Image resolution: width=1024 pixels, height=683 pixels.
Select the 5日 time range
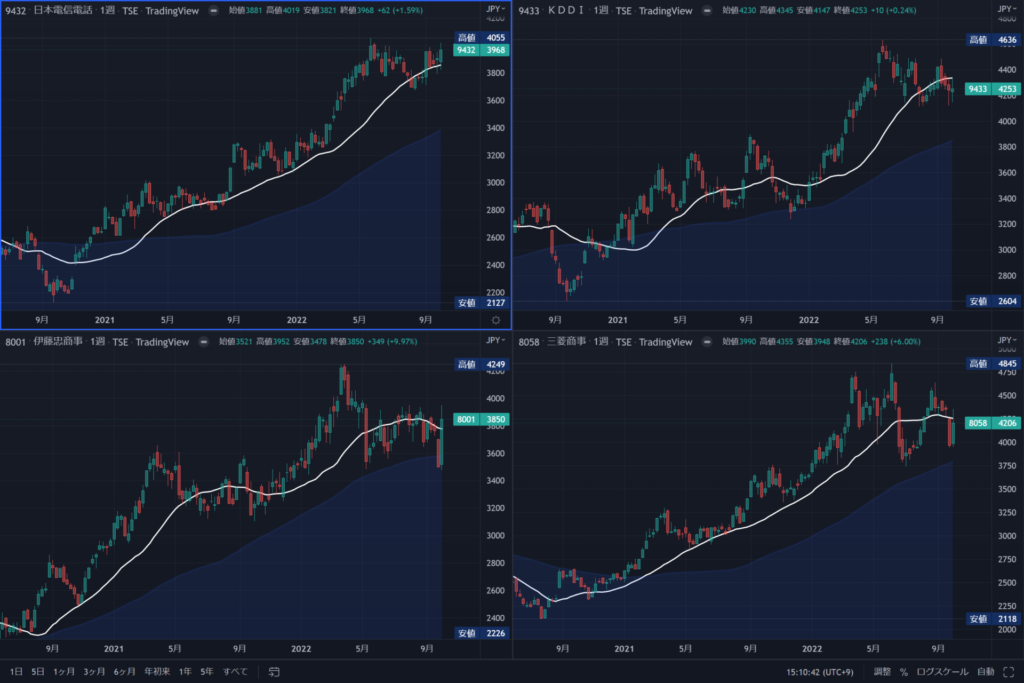click(38, 672)
